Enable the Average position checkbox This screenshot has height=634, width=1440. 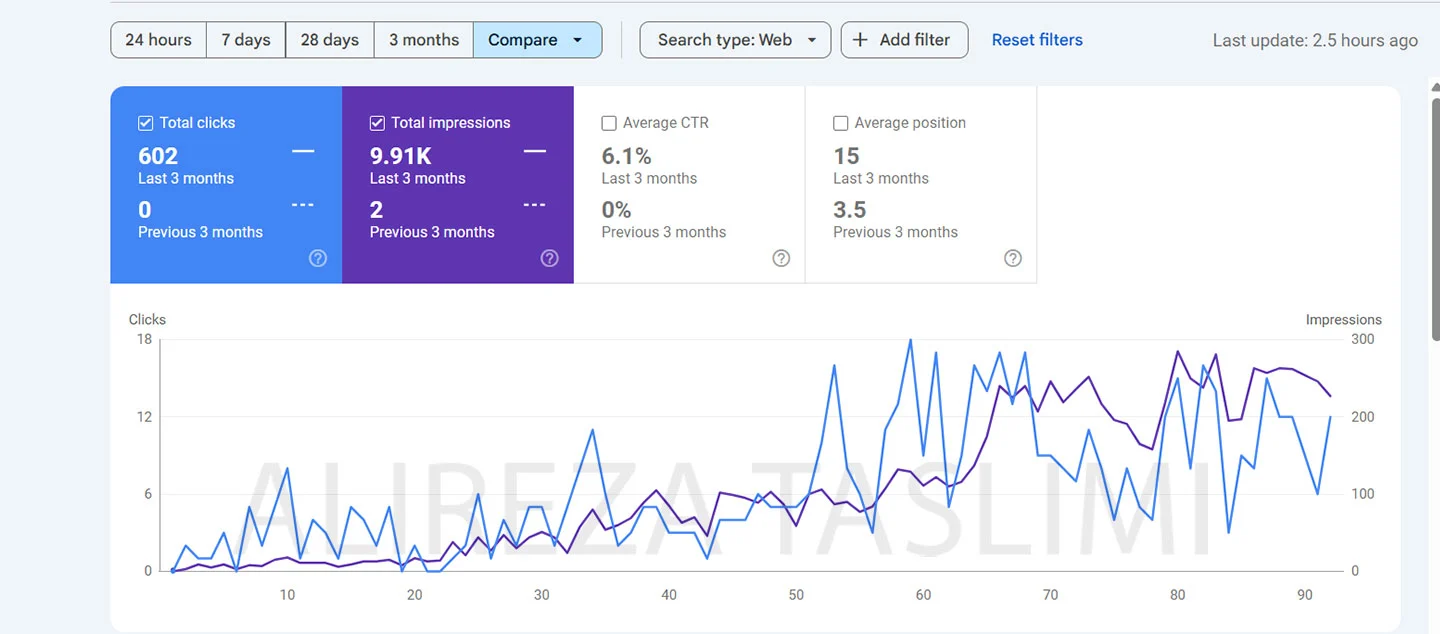pos(841,123)
